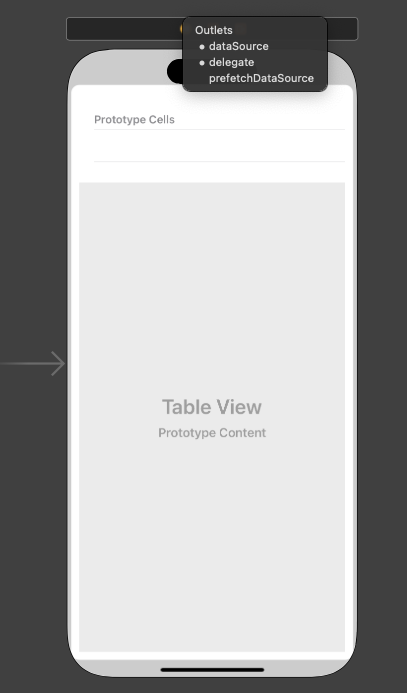Click the connected dot beside delegate
407x693 pixels.
pyautogui.click(x=202, y=63)
